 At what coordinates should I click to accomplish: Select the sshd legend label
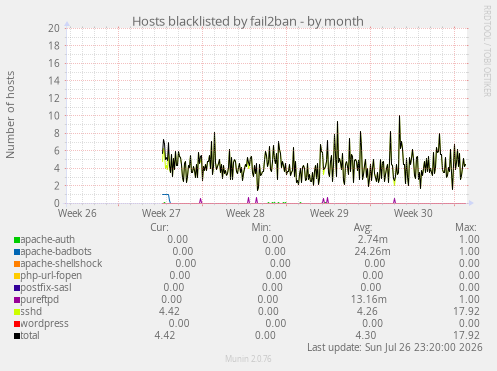31,311
